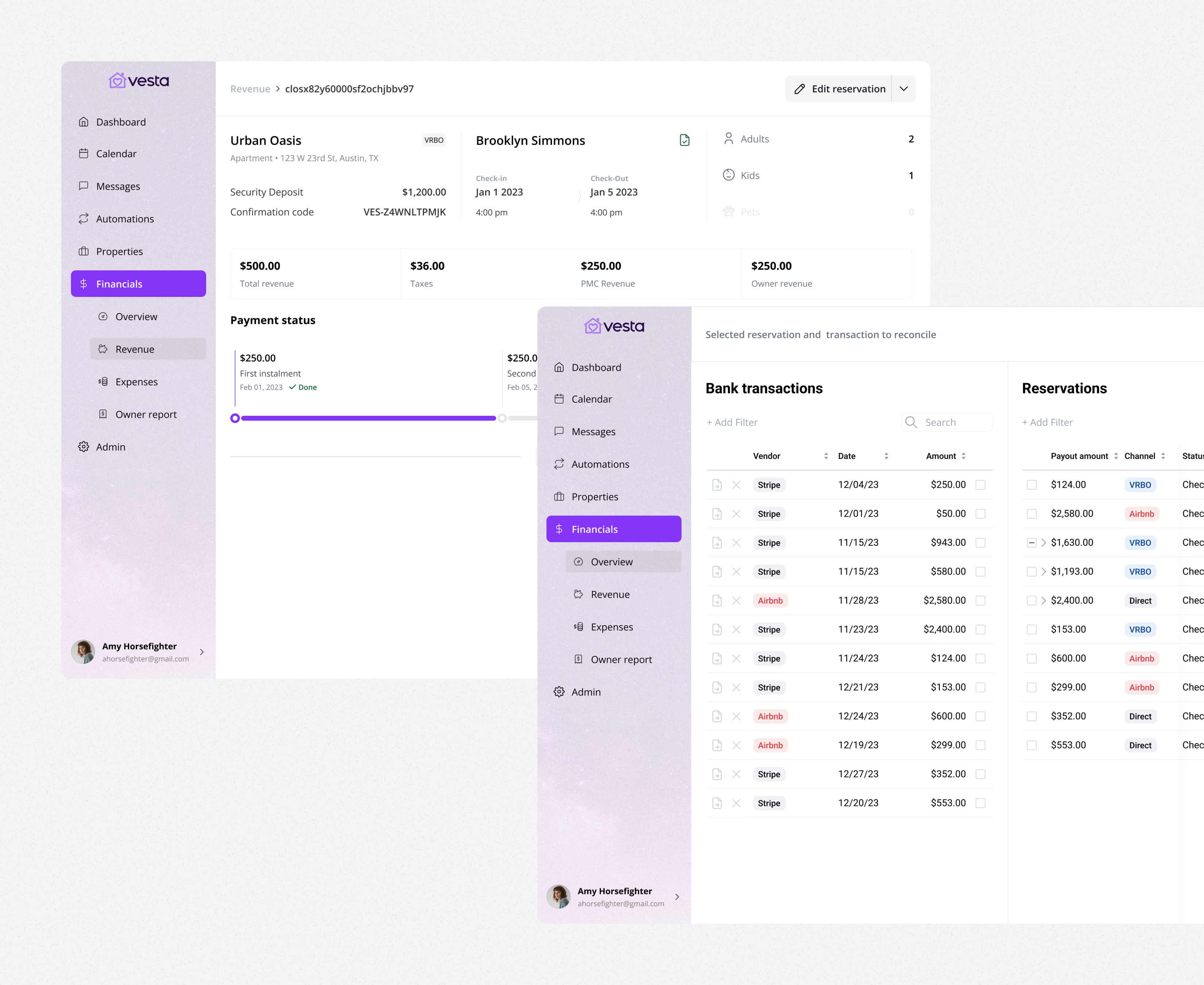The width and height of the screenshot is (1204, 985).
Task: Select the $124.00 VRBO reservation checkbox
Action: click(x=1031, y=484)
